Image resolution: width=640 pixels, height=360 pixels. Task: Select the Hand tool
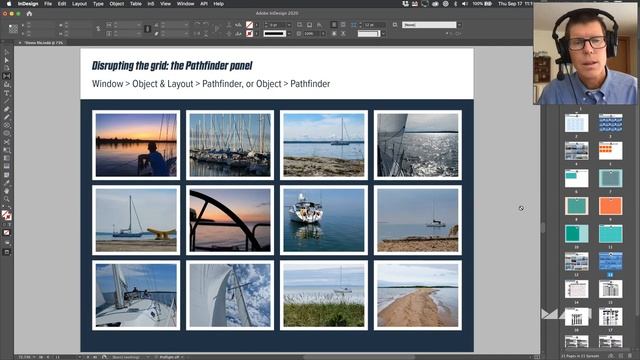7,191
